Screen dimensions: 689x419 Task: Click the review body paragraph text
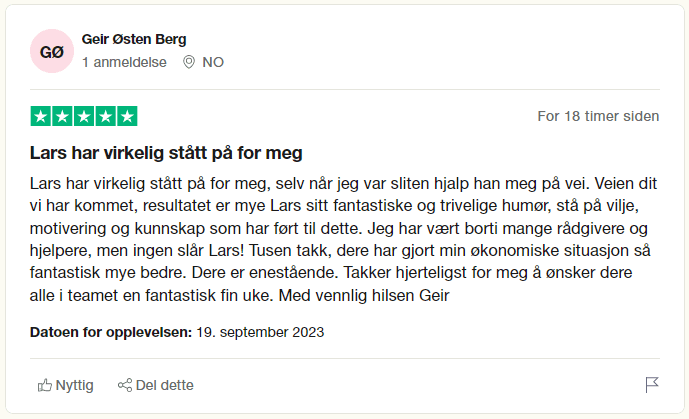click(340, 239)
